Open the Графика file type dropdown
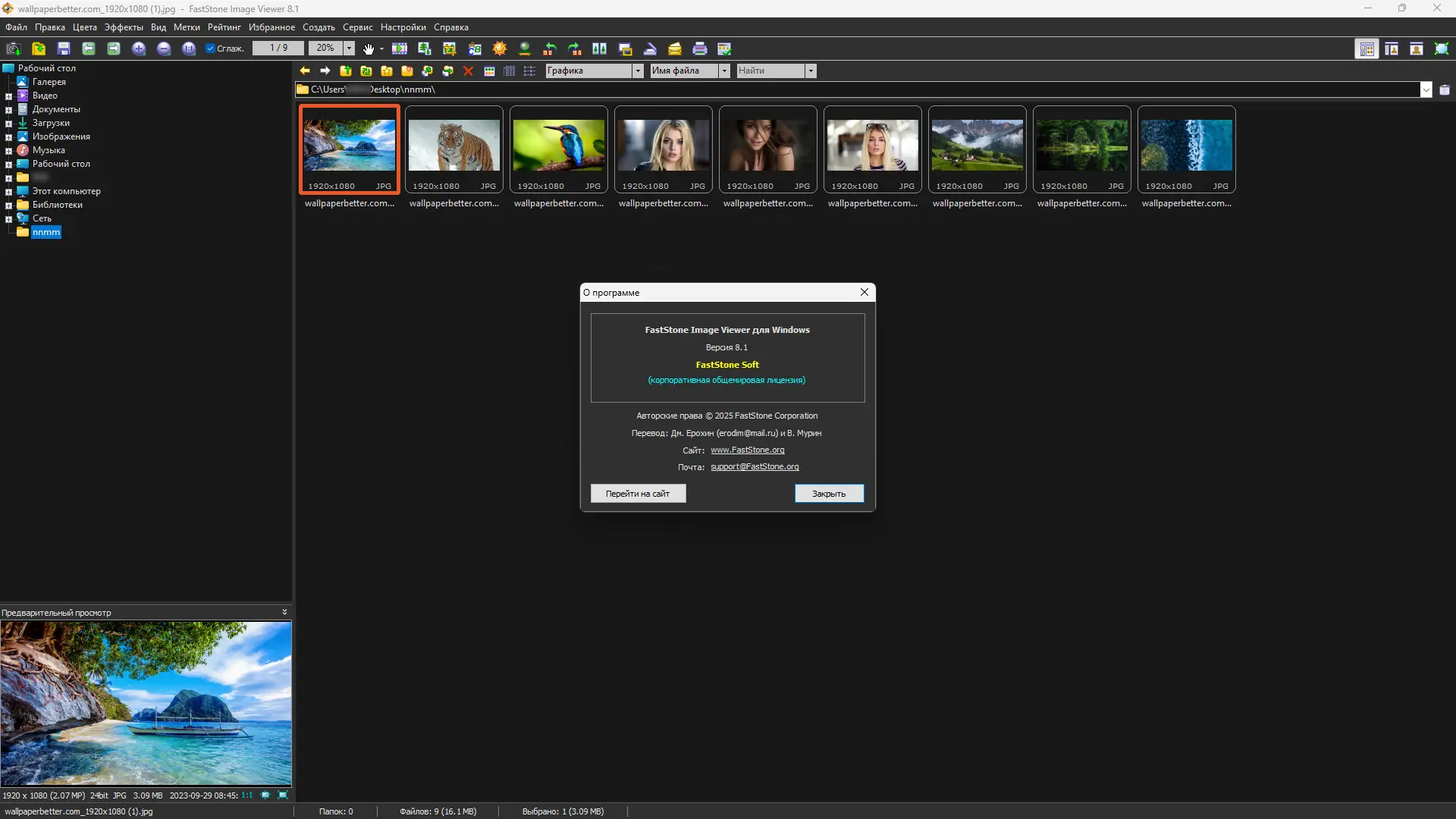The image size is (1456, 819). [x=638, y=71]
